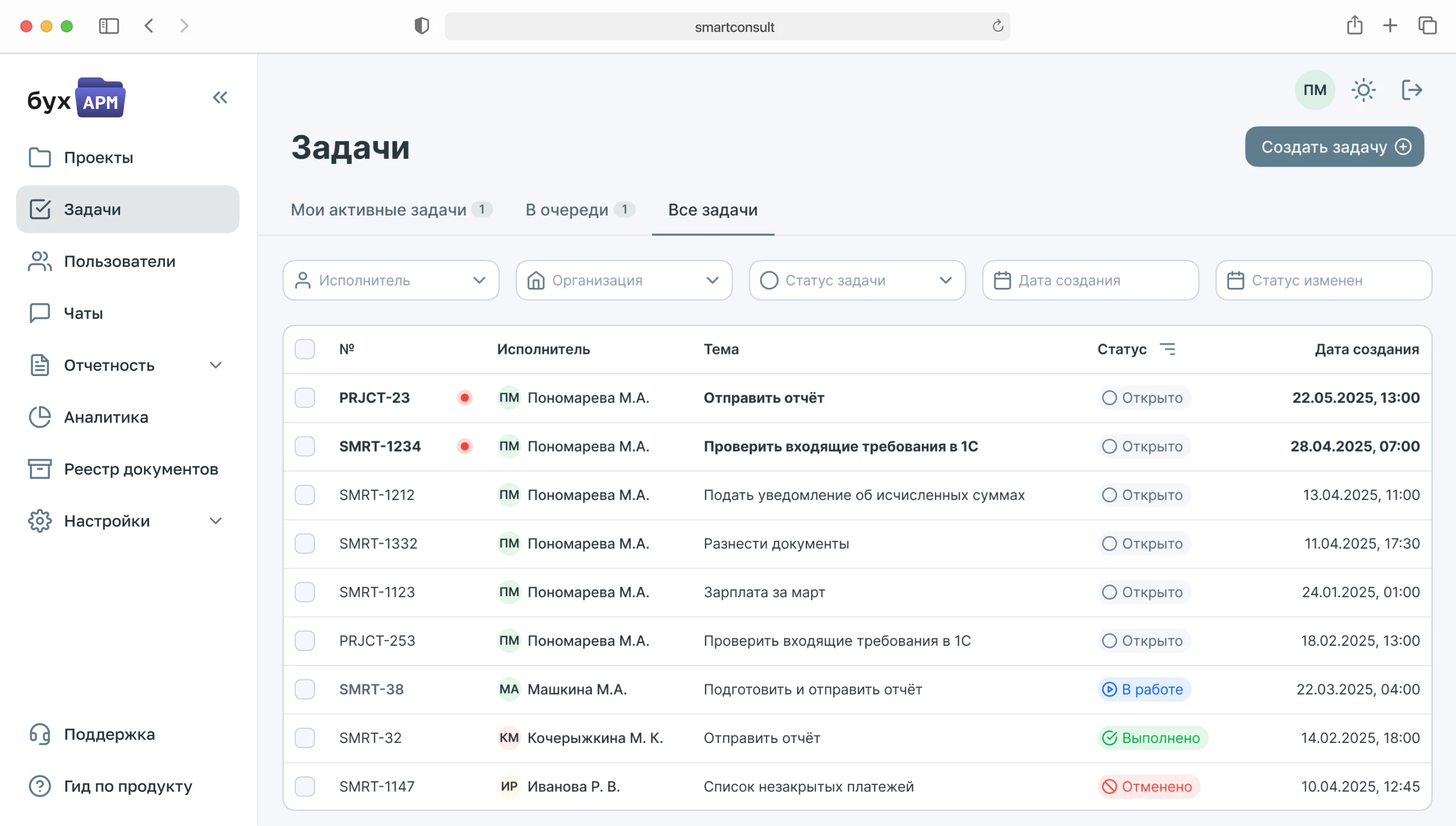
Task: Click Отменено status badge
Action: (x=1148, y=787)
